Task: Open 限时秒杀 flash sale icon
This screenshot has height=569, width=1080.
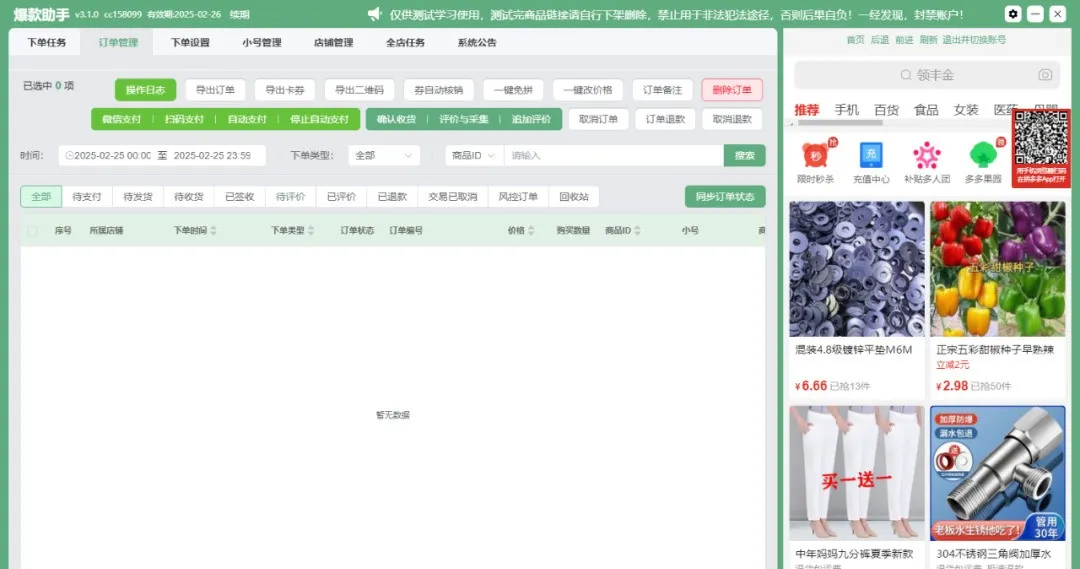Action: click(x=815, y=156)
